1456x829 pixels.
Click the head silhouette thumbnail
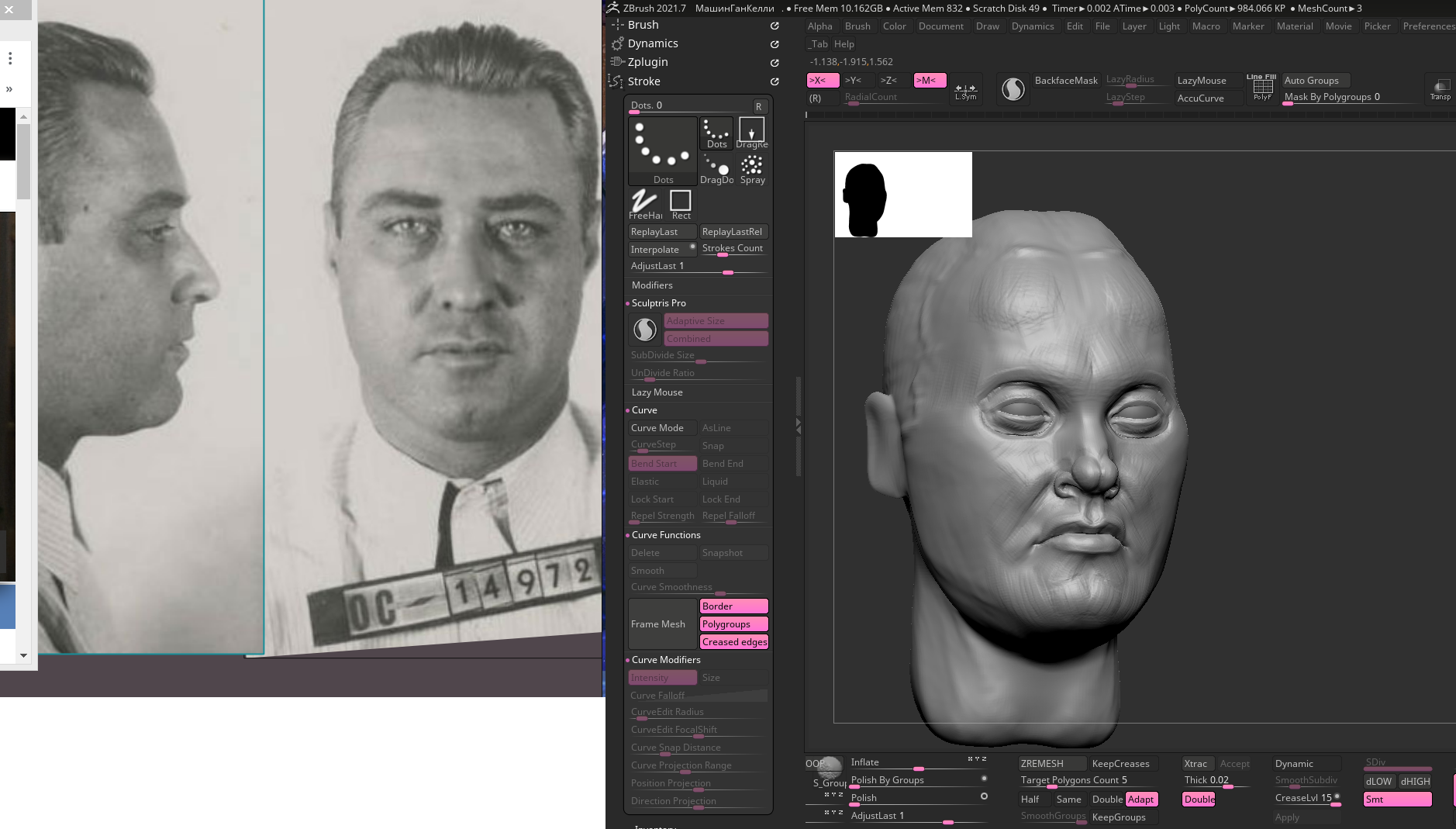(x=864, y=199)
